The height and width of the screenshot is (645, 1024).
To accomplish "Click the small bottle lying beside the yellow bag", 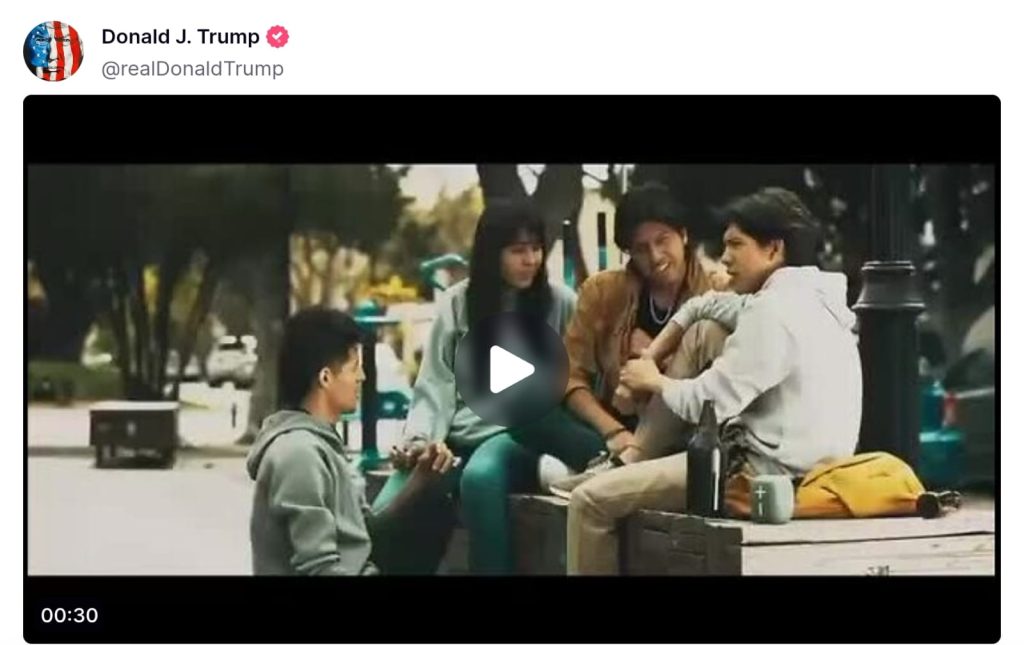I will coord(939,502).
